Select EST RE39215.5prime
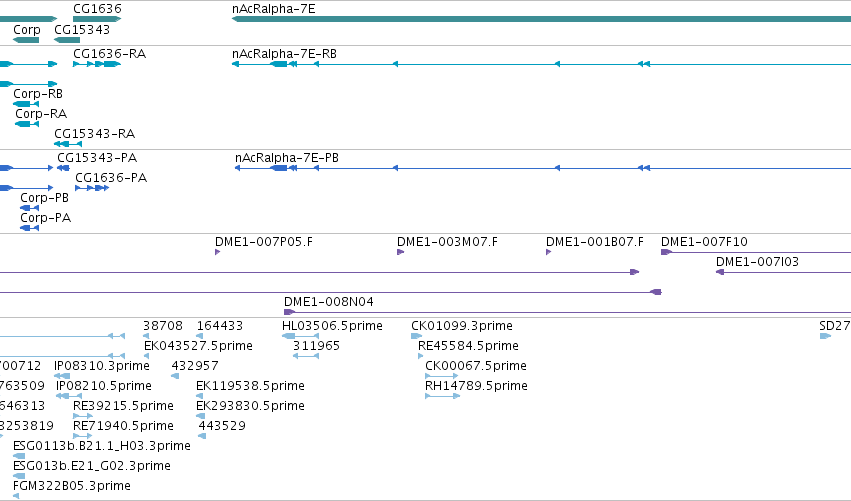Image resolution: width=851 pixels, height=501 pixels. pos(124,406)
